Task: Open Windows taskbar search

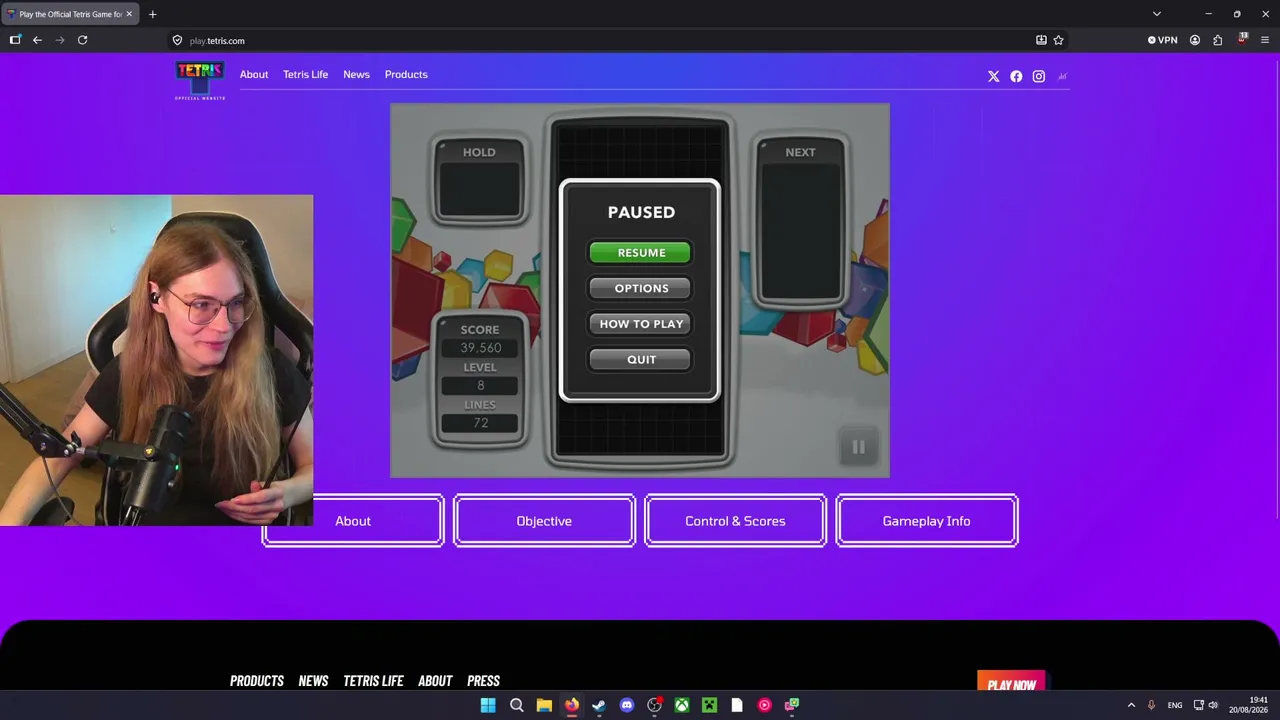Action: pos(517,705)
